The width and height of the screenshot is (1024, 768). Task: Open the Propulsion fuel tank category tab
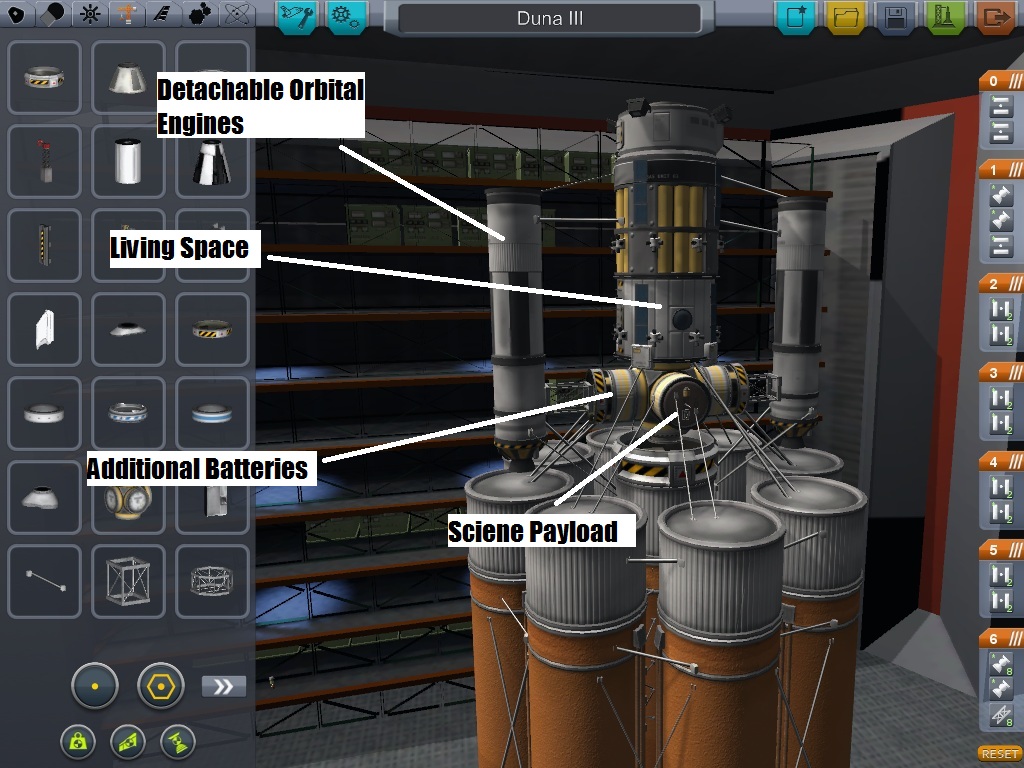(x=54, y=14)
